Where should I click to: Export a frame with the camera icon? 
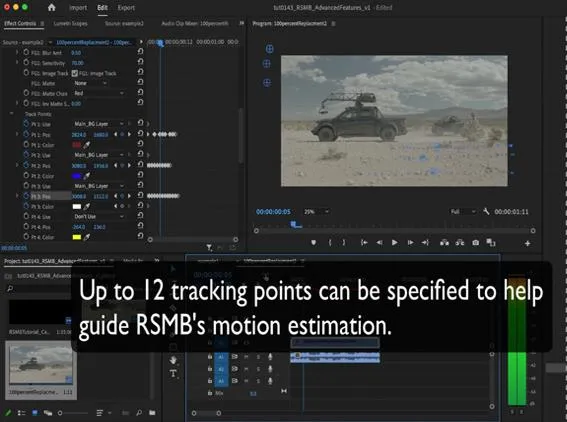476,243
